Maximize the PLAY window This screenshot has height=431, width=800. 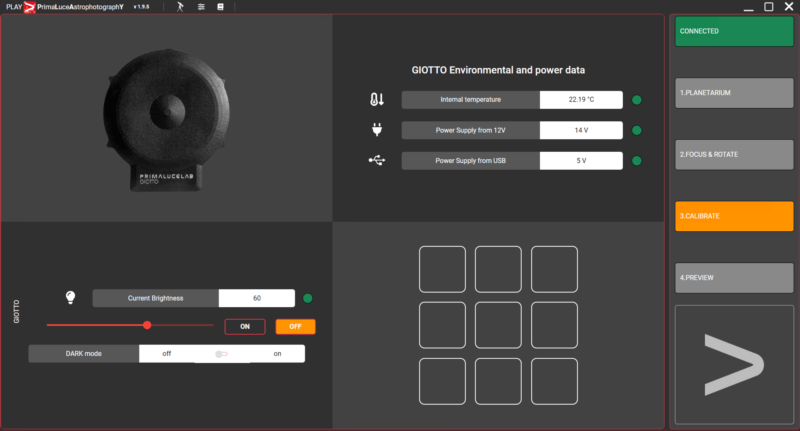(x=768, y=7)
